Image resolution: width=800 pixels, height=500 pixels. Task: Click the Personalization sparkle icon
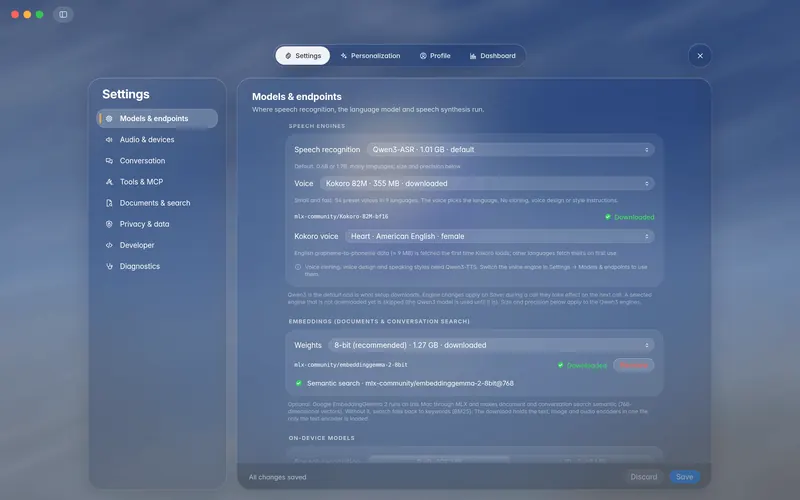pos(344,56)
